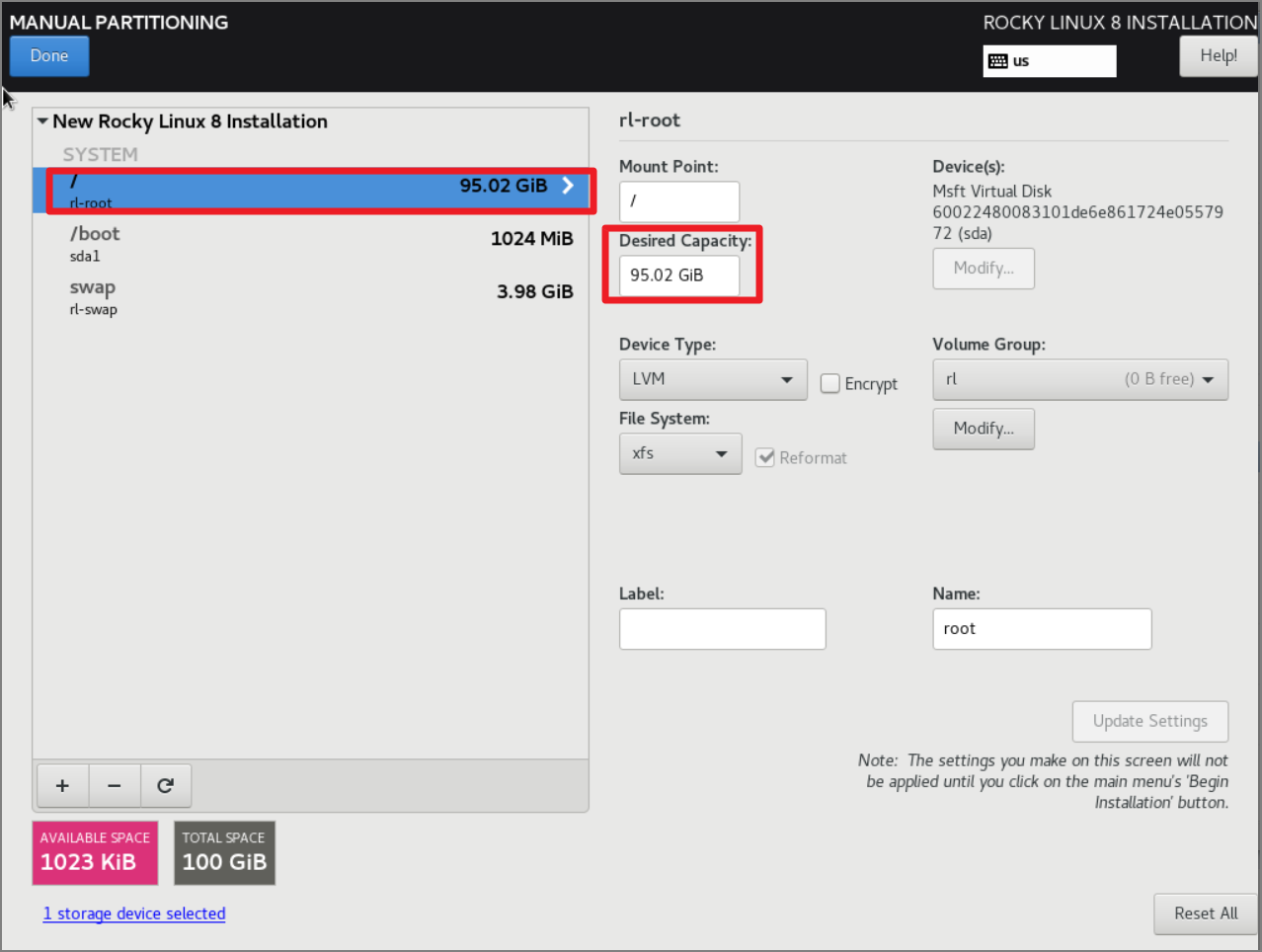Click the SYSTEM section heading

(101, 155)
